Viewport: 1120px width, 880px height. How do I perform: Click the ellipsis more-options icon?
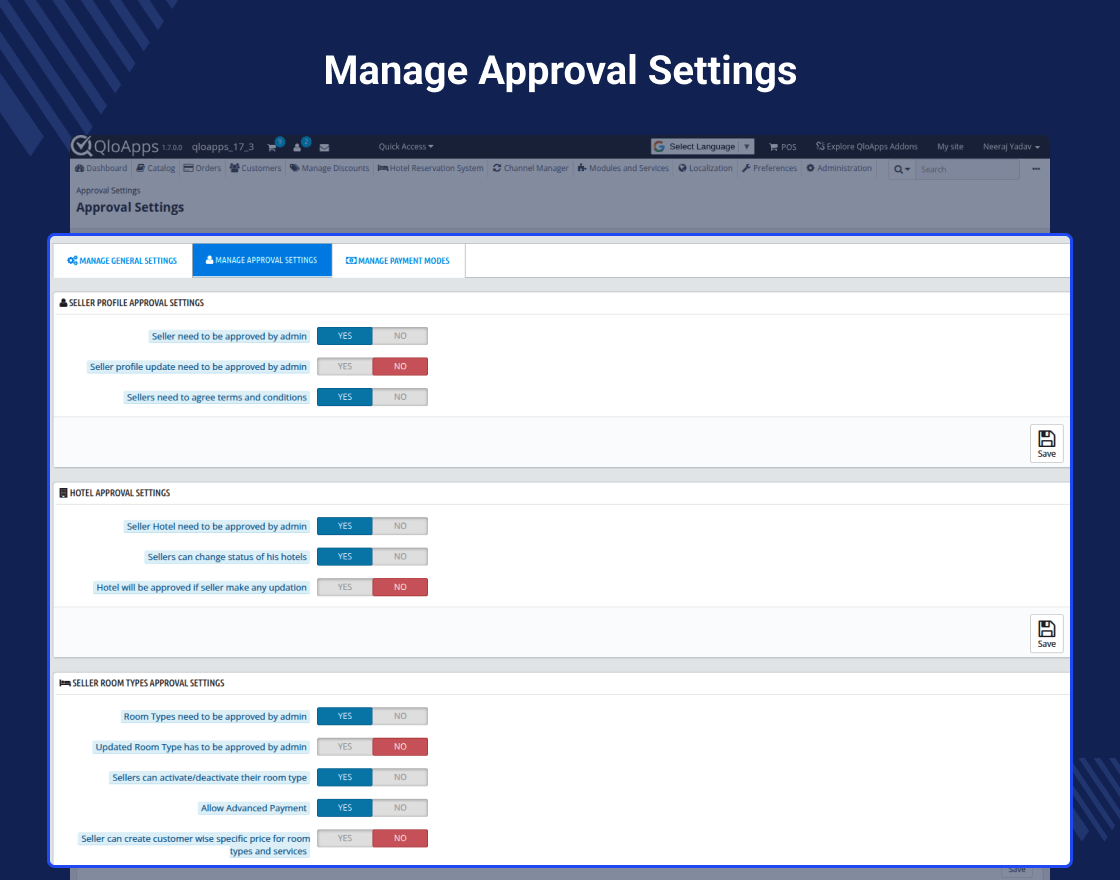tap(1036, 169)
